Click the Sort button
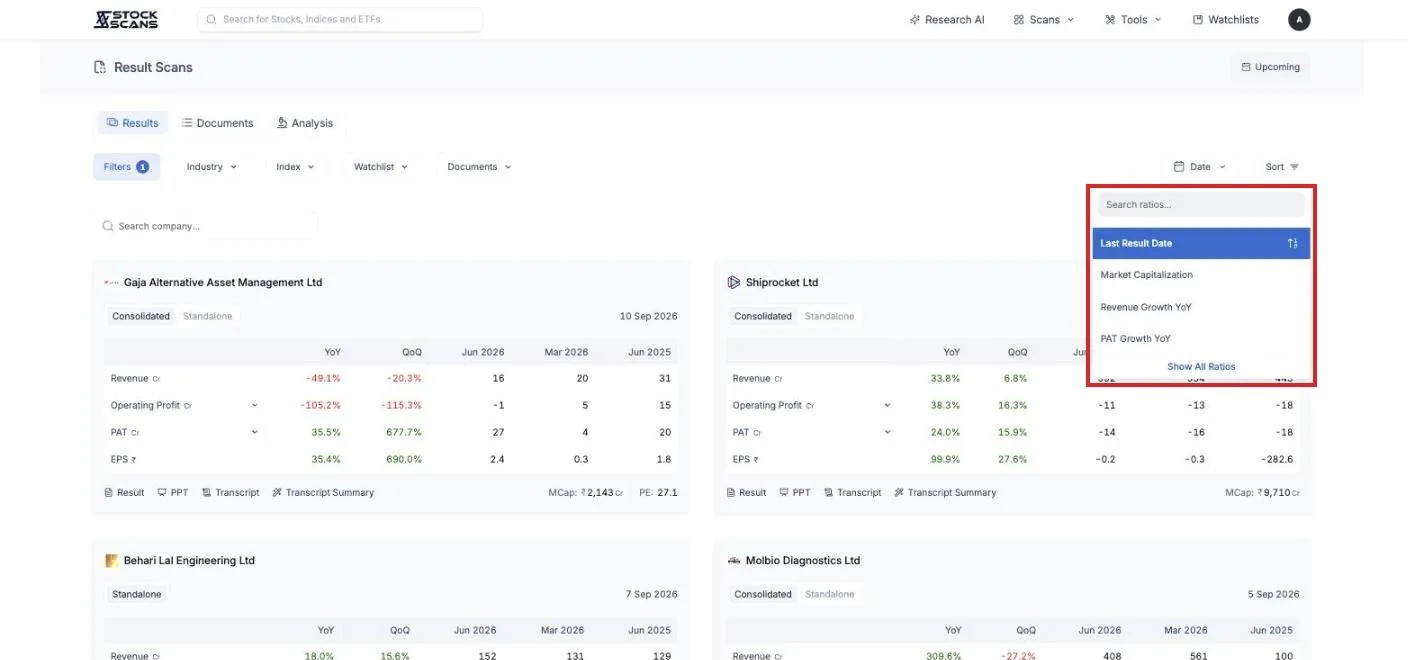1410x660 pixels. click(1282, 167)
